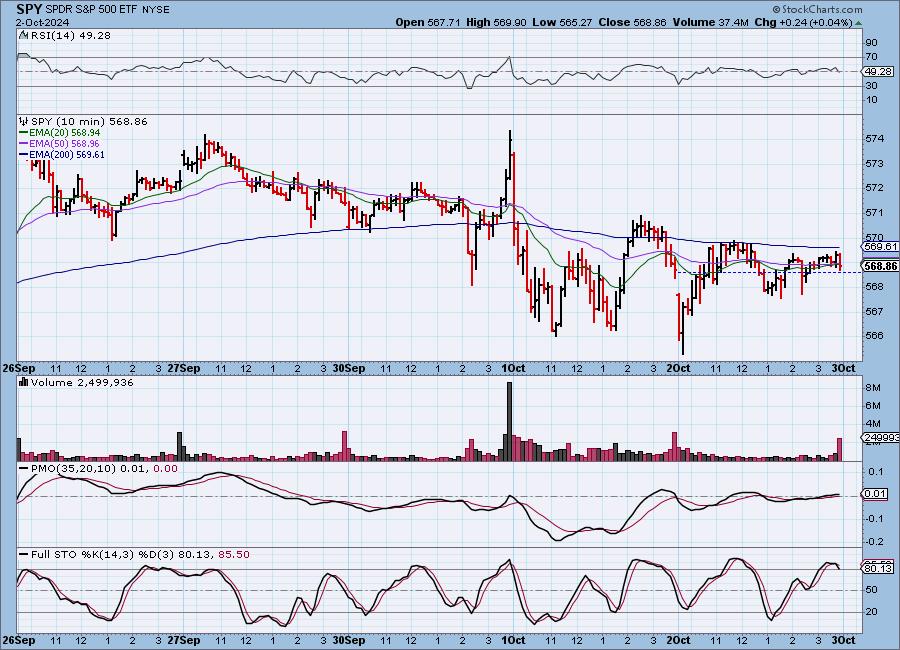The width and height of the screenshot is (900, 650).
Task: Click 27Sep on the price panel time axis
Action: point(184,369)
